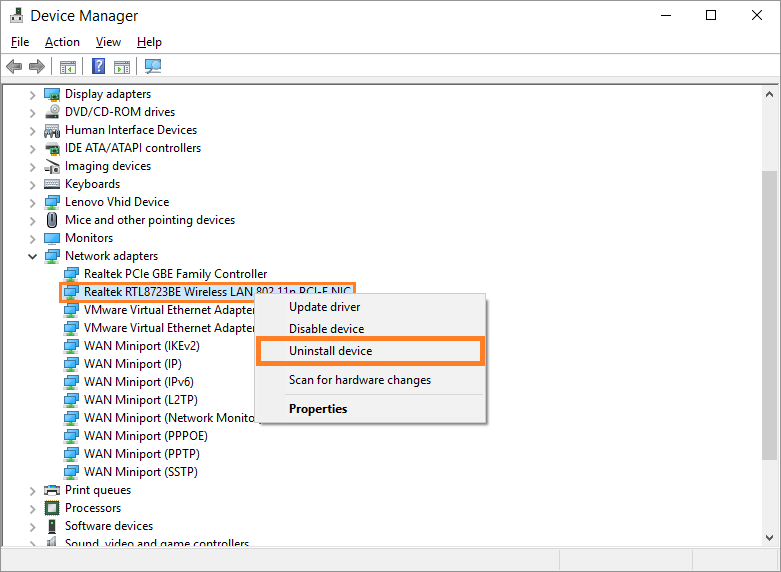Click the Keyboards category icon
This screenshot has height=572, width=781.
[52, 184]
